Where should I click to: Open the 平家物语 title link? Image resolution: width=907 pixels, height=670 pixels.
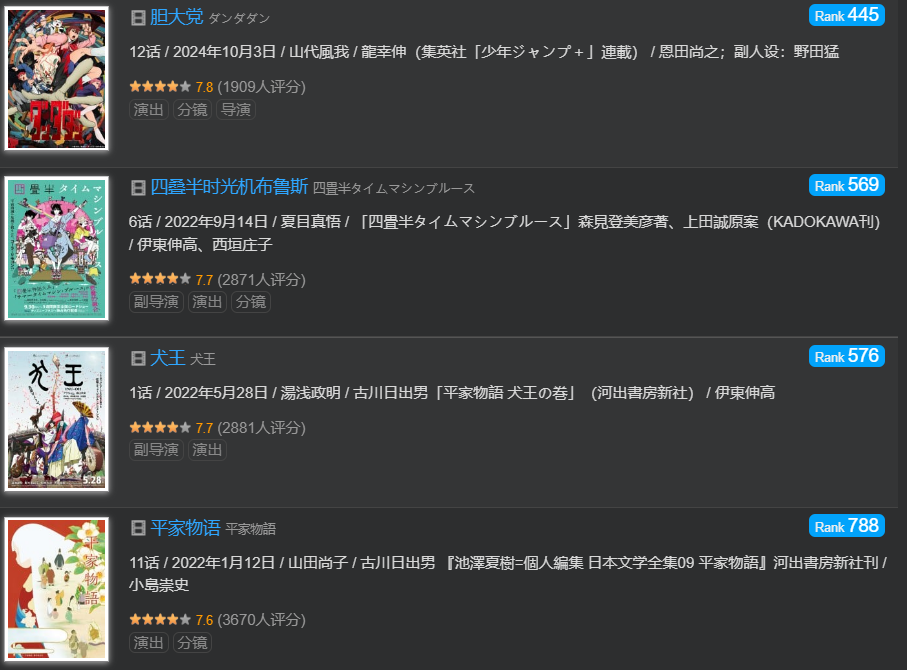coord(185,528)
